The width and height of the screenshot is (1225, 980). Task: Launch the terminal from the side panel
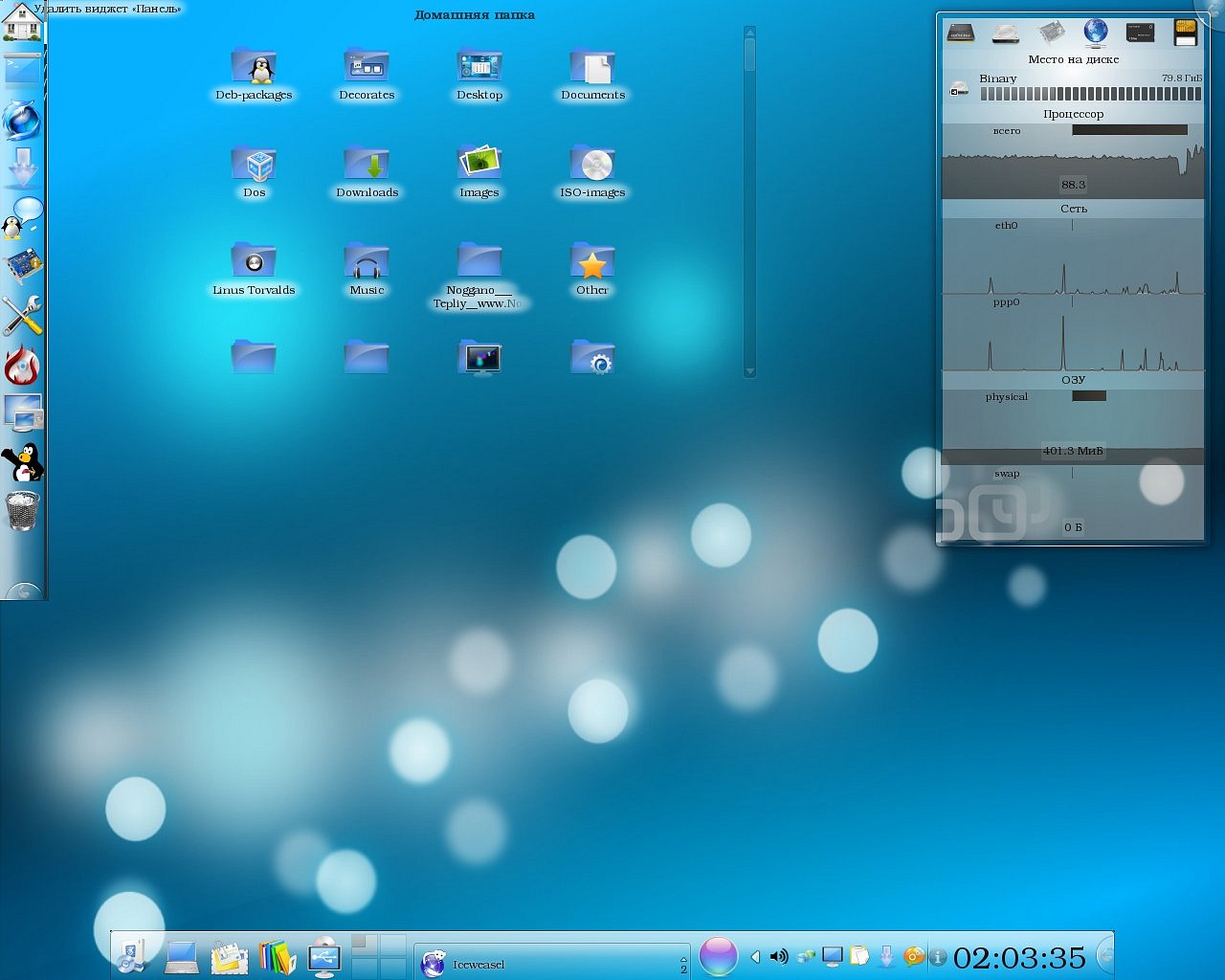click(22, 72)
